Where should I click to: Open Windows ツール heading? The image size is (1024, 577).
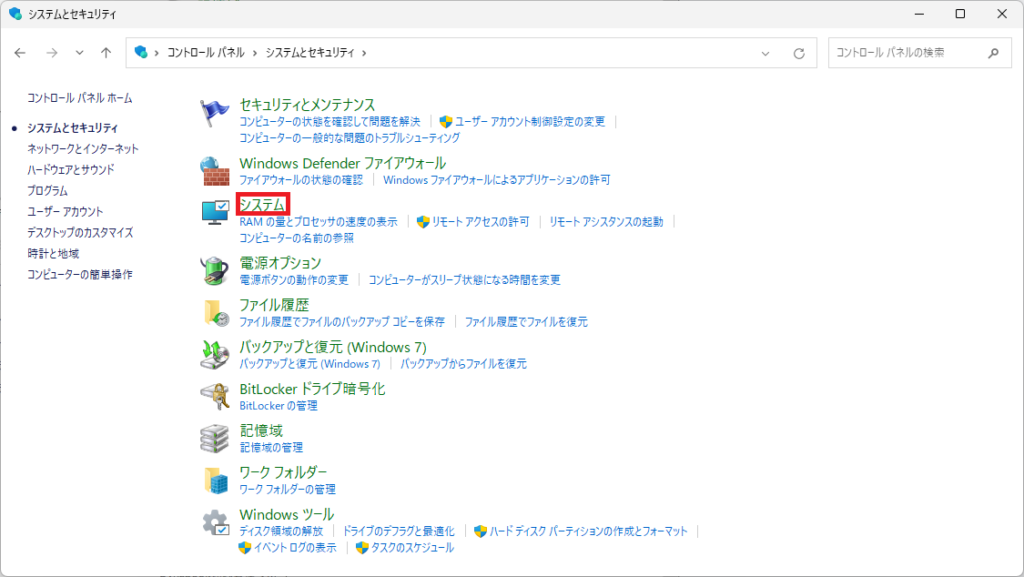pos(287,514)
